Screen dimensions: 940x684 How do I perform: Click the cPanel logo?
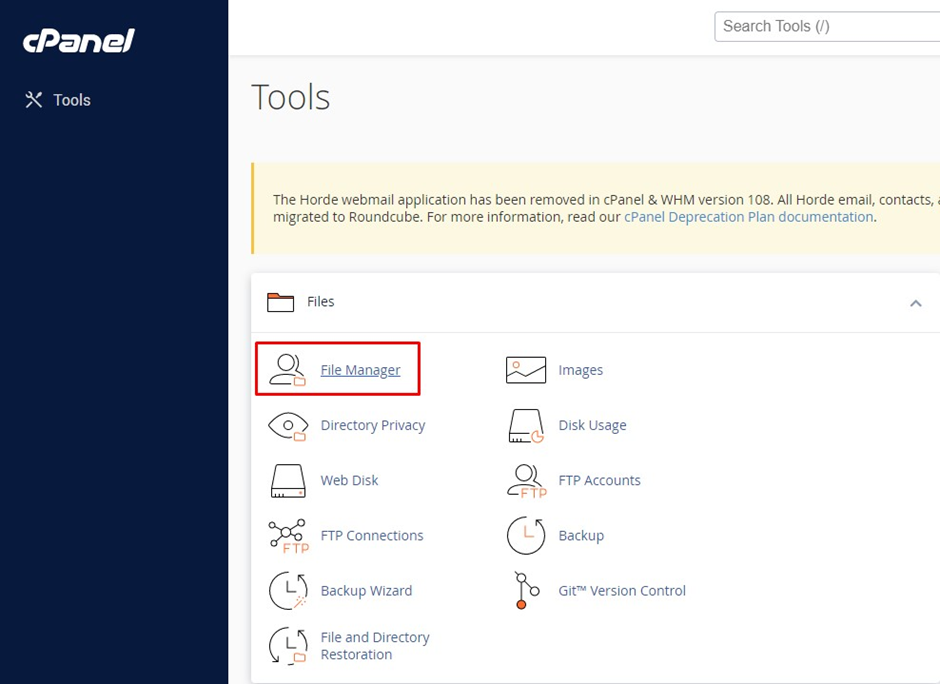point(79,41)
